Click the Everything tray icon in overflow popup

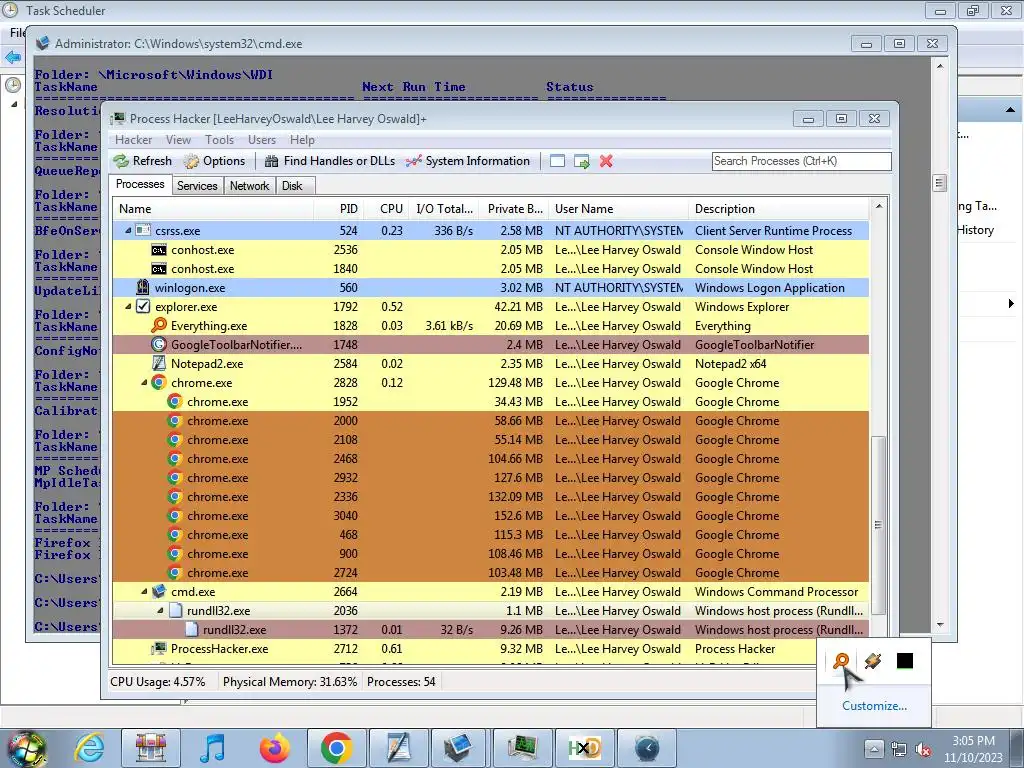[x=841, y=661]
